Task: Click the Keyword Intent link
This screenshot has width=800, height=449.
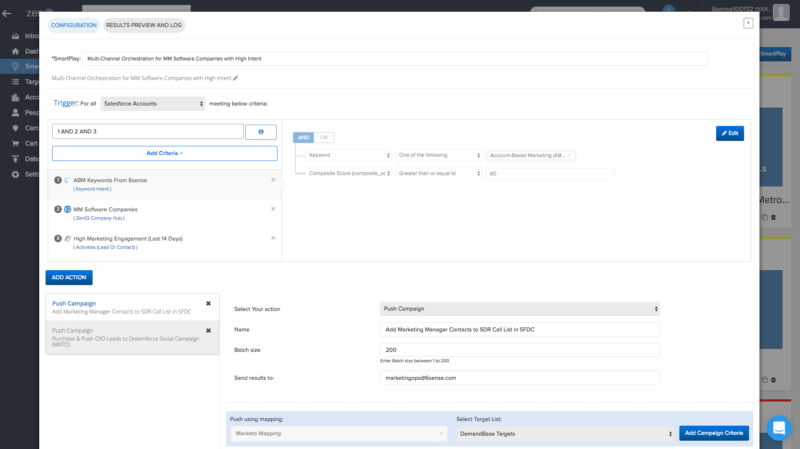Action: pyautogui.click(x=92, y=189)
